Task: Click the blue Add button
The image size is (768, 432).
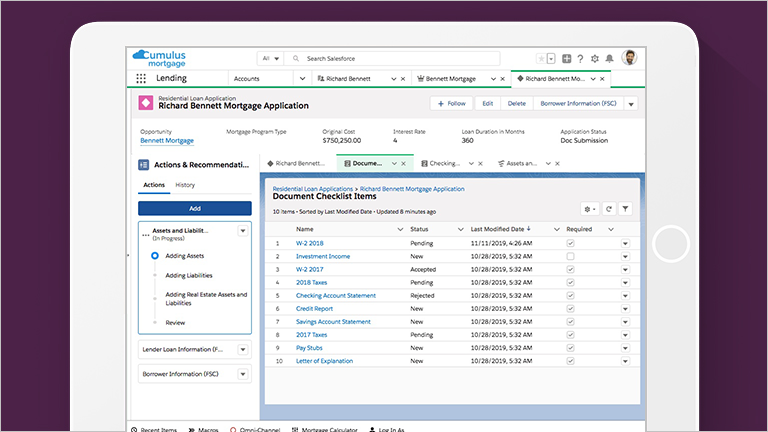Action: click(194, 208)
